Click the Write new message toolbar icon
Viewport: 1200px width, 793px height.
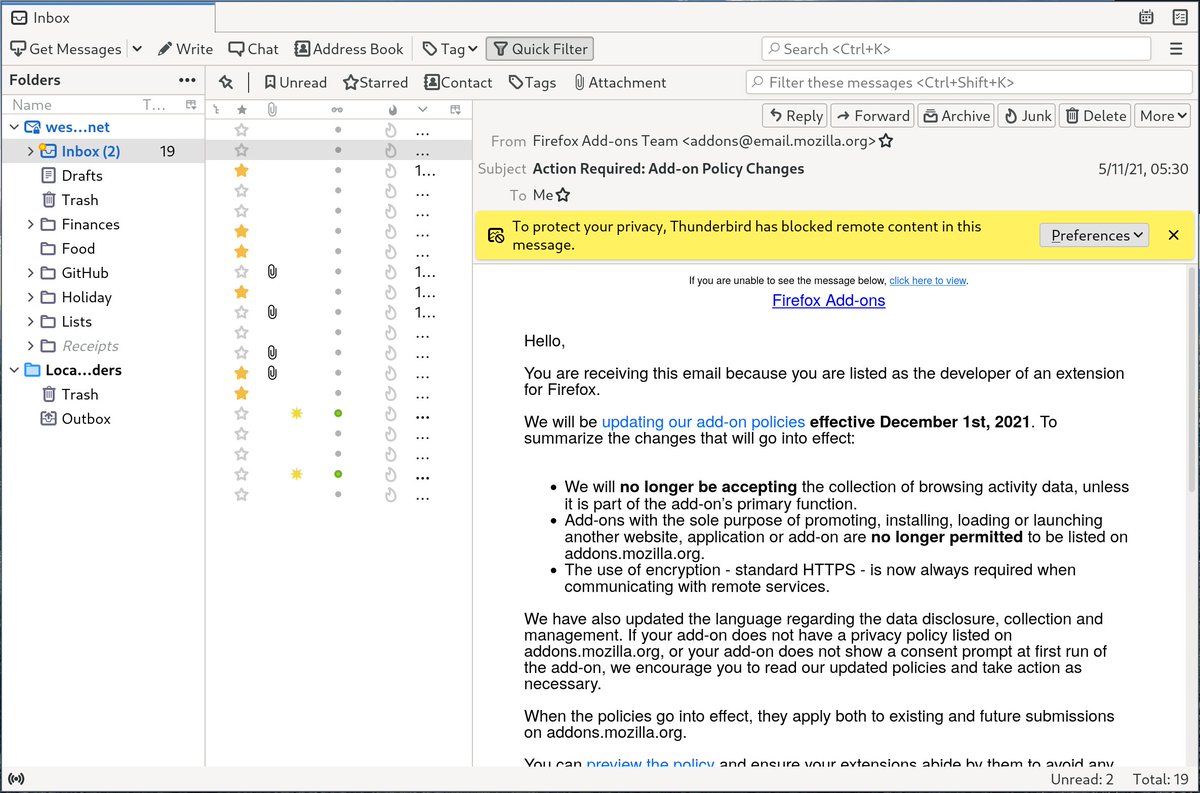pos(185,48)
